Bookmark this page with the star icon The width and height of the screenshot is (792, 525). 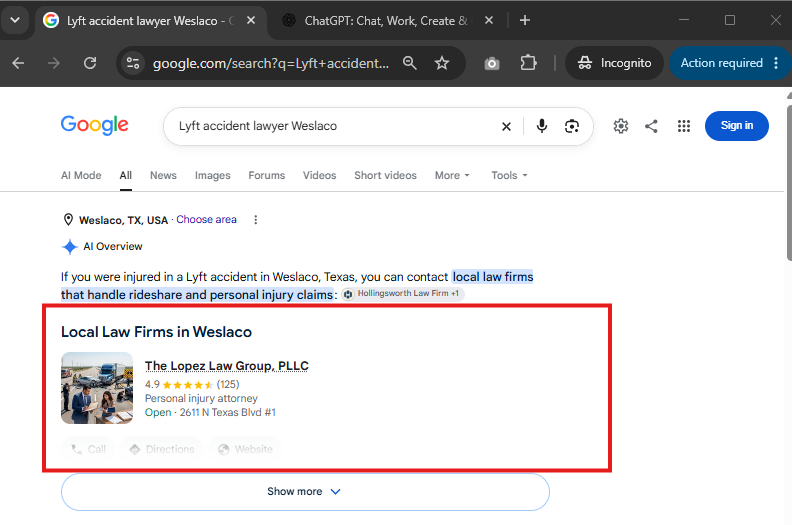click(x=442, y=63)
